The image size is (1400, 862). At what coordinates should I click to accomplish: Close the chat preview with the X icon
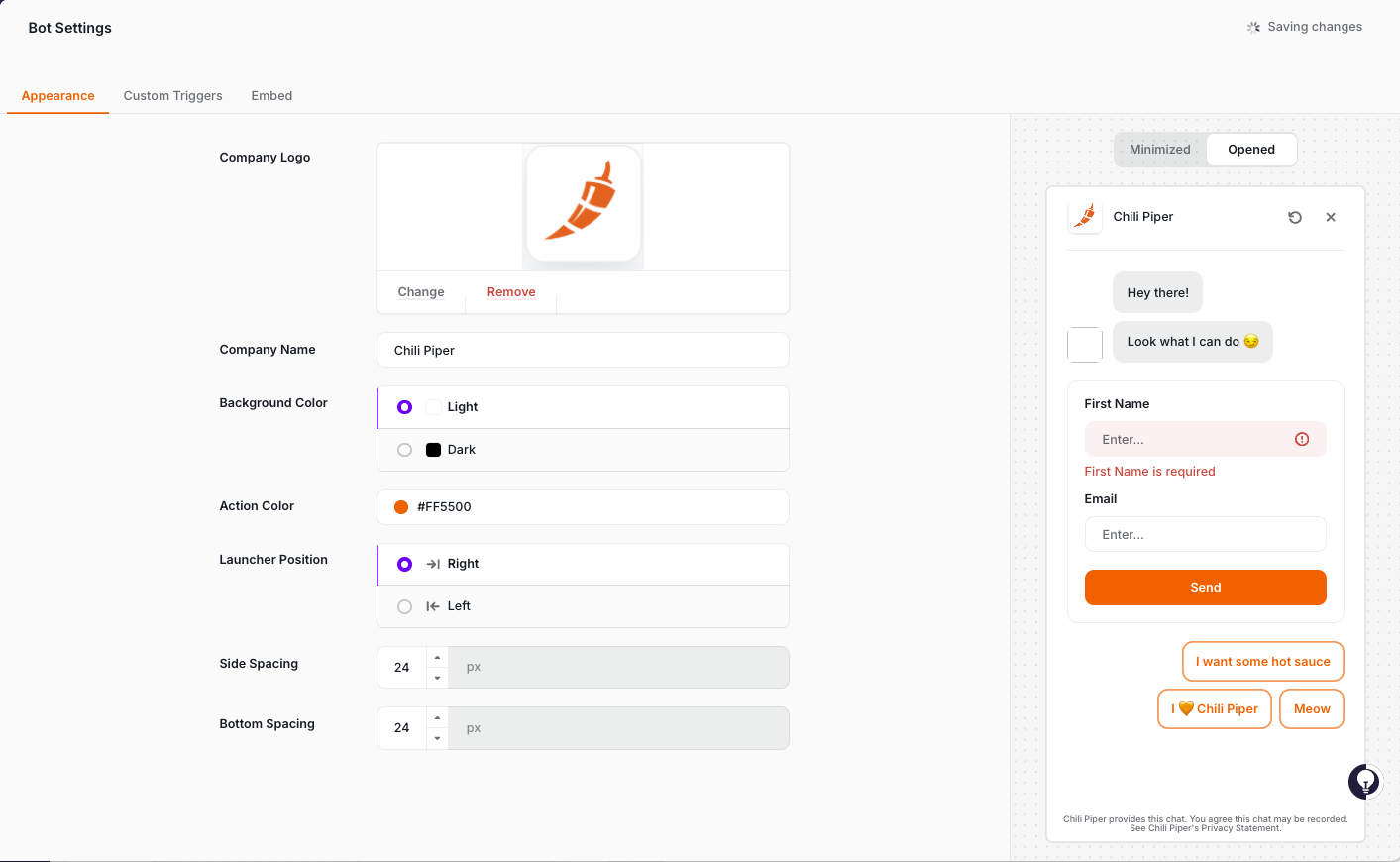click(x=1331, y=217)
